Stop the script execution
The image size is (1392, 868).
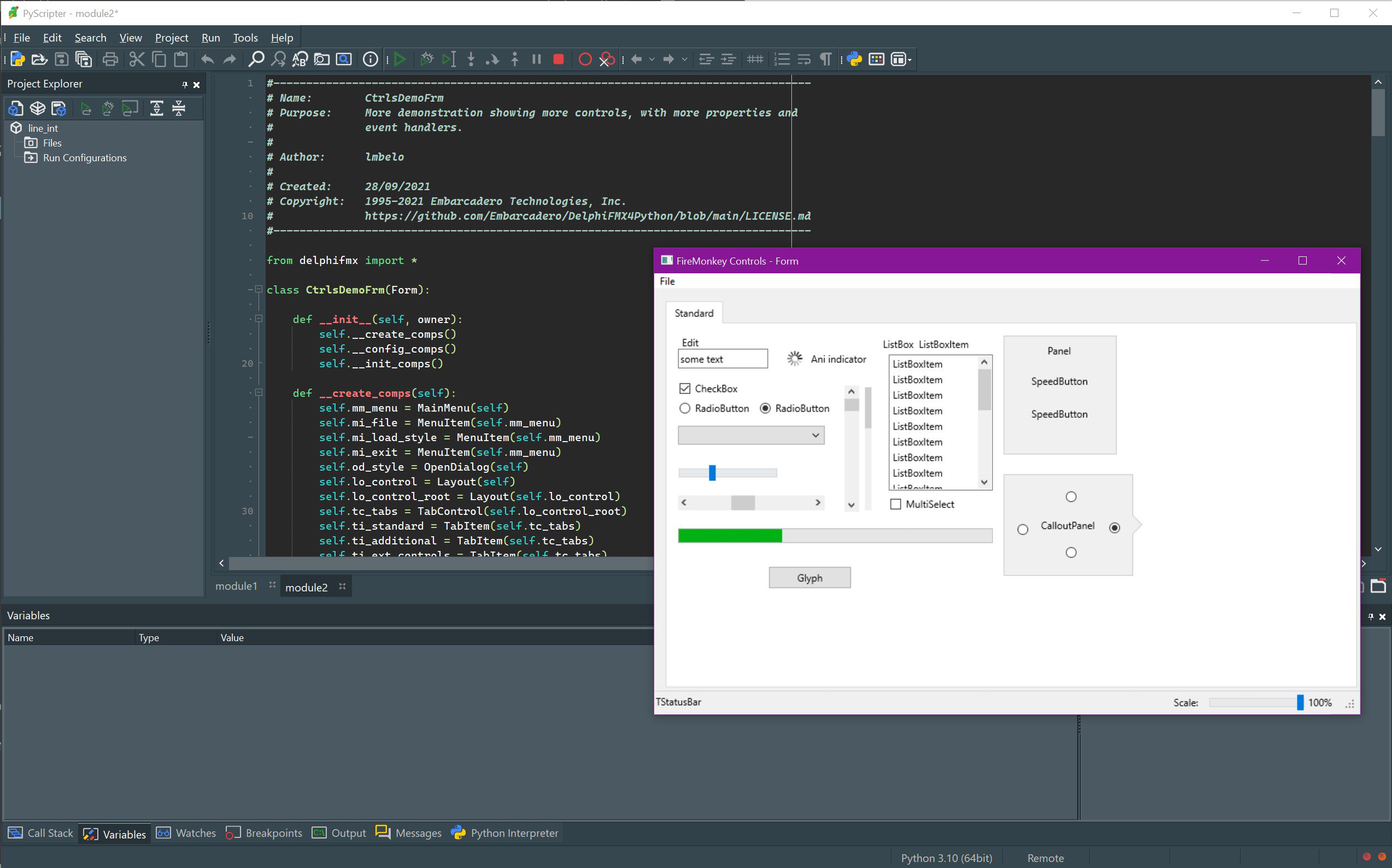pos(558,59)
